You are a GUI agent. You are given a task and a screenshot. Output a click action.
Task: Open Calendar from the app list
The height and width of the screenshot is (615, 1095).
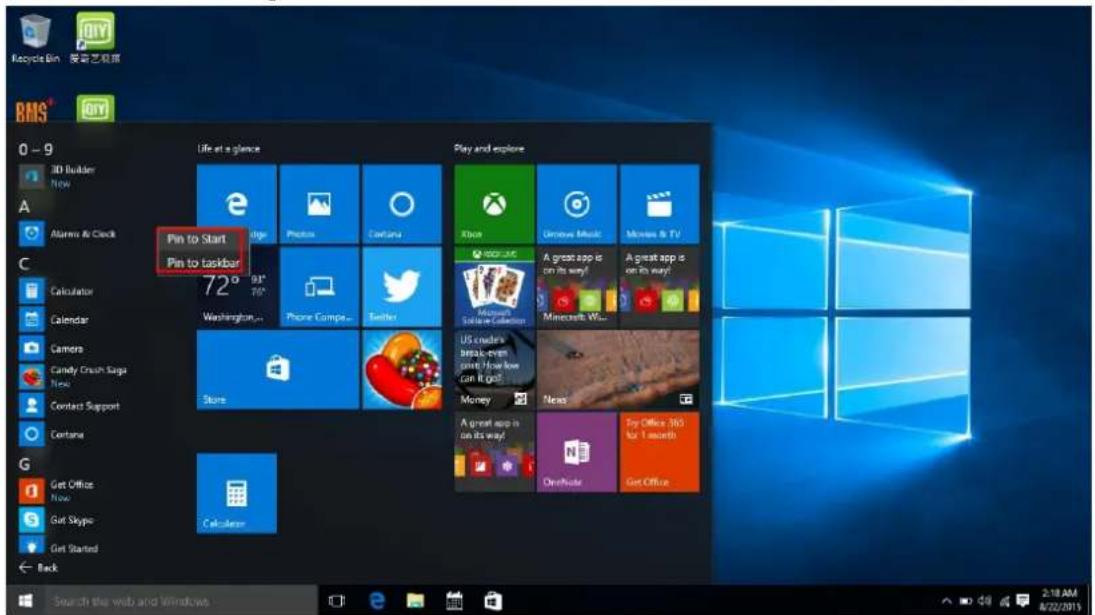[70, 320]
